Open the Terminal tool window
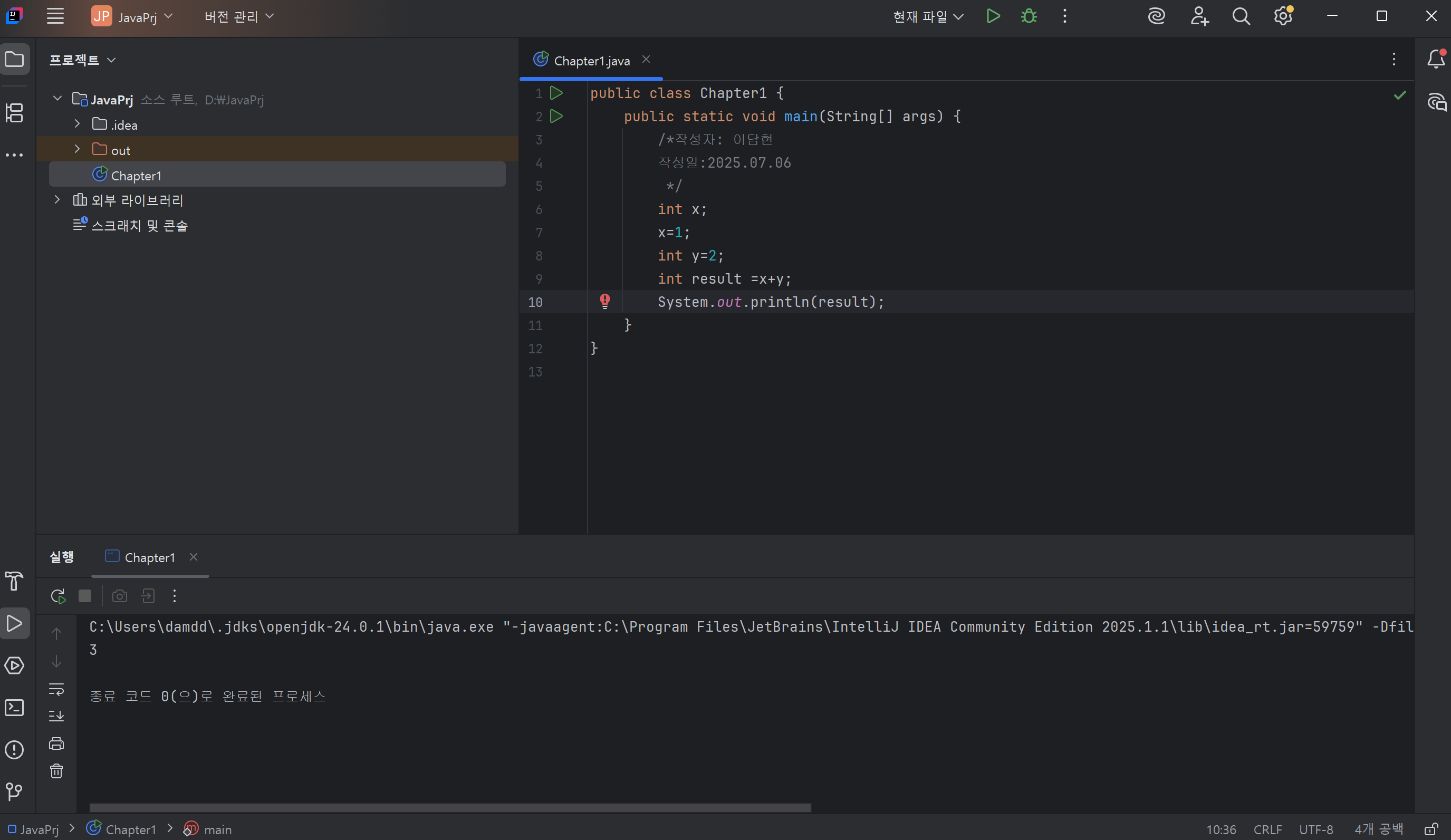The height and width of the screenshot is (840, 1451). pos(14,708)
